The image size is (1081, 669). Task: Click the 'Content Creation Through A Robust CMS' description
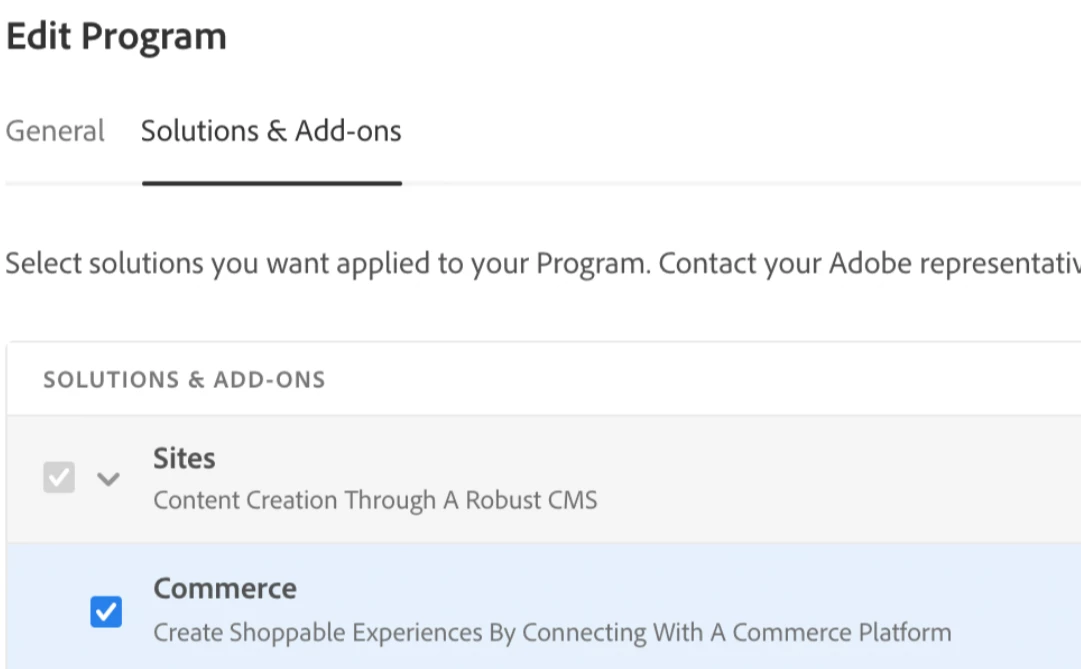coord(375,500)
